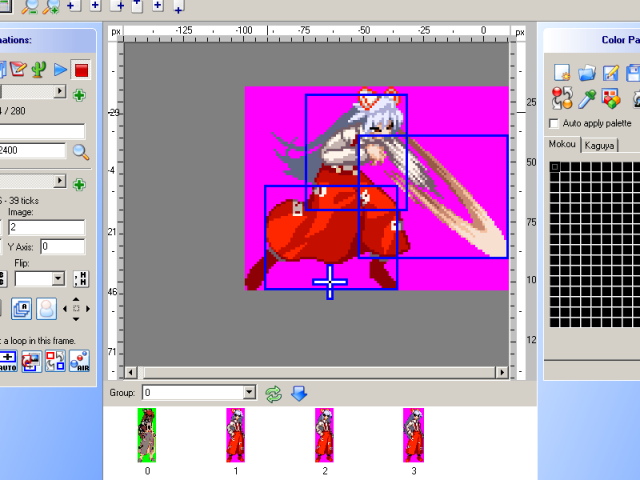
Task: Create a new palette with the new-file icon
Action: [x=562, y=73]
